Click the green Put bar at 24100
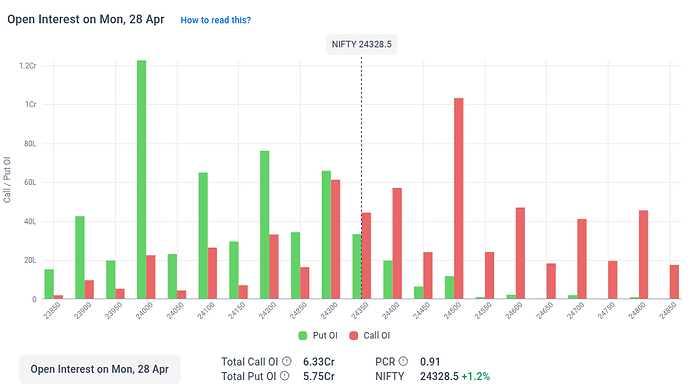This screenshot has height=390, width=690. tap(203, 236)
